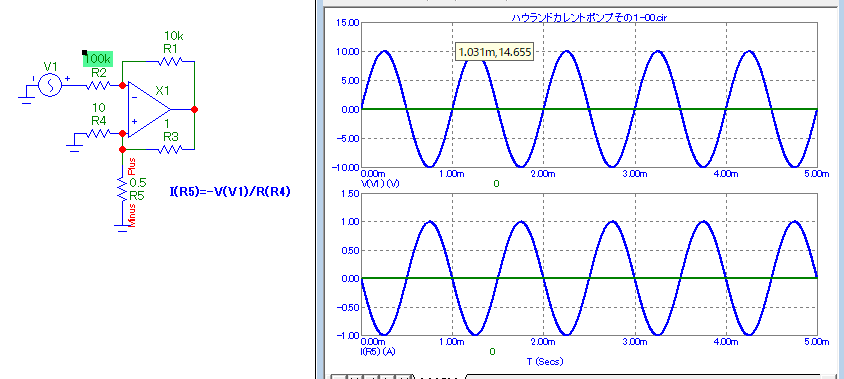Click the op-amp output node dot
Screen dimensions: 844x379
click(x=194, y=109)
